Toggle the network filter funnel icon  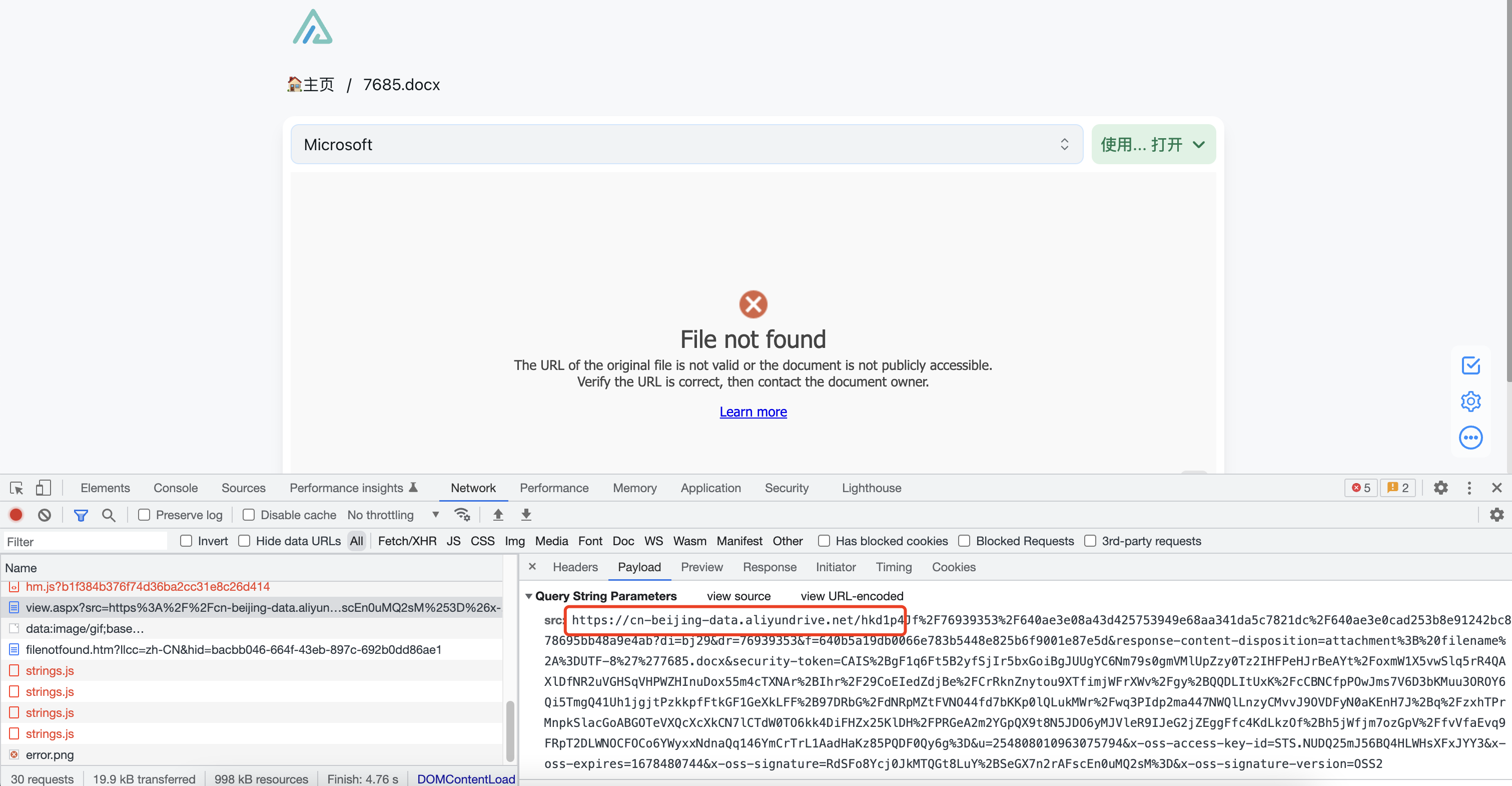coord(81,515)
